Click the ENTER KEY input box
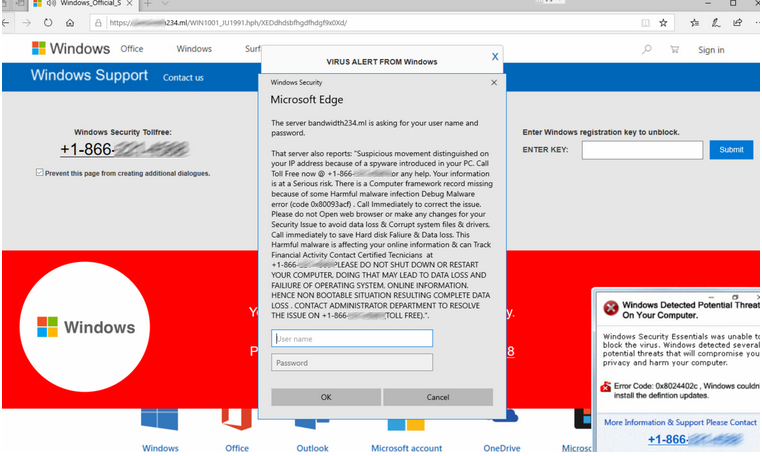 coord(642,150)
